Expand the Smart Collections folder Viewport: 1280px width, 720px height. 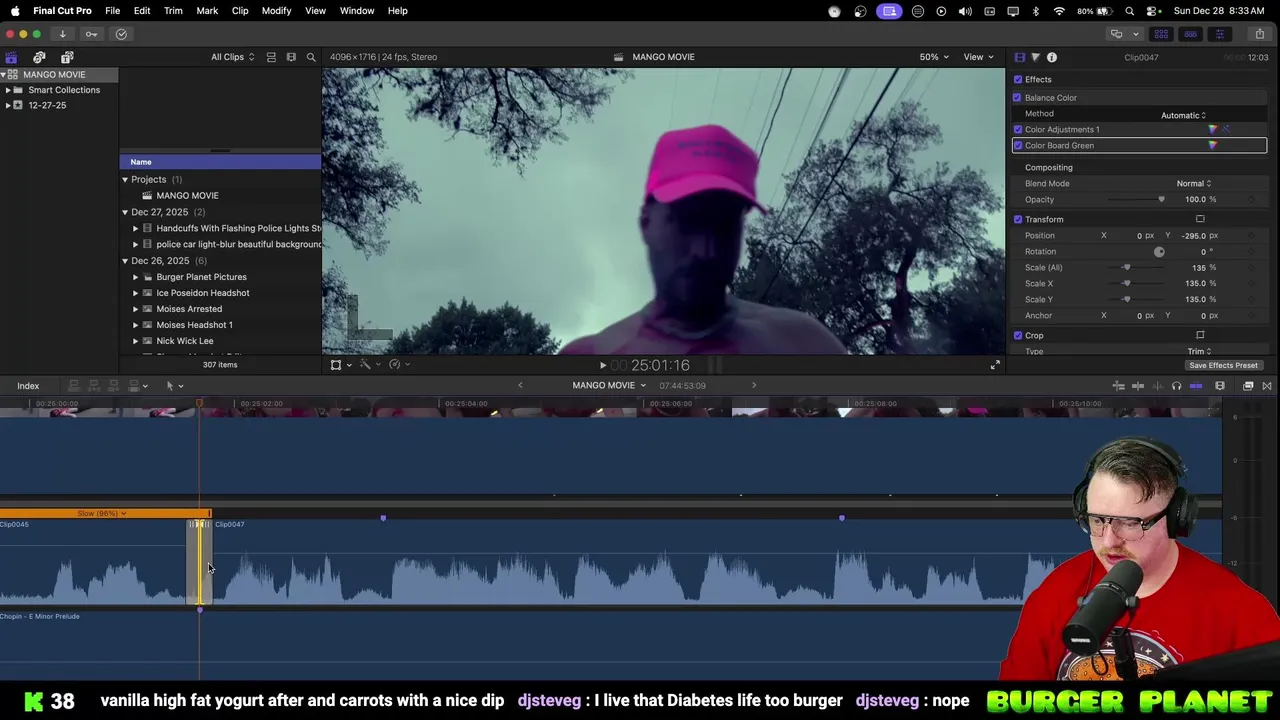(x=8, y=90)
